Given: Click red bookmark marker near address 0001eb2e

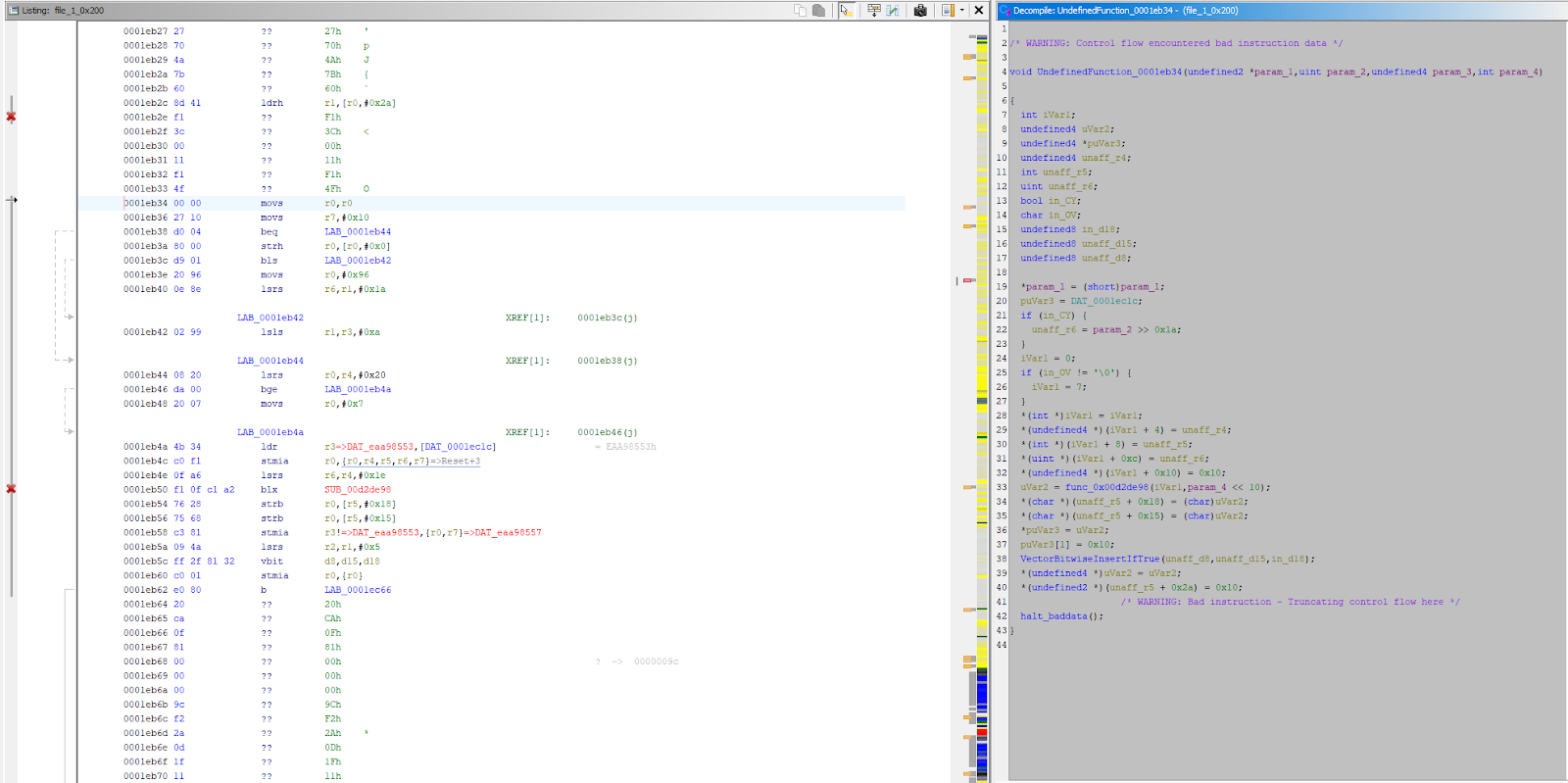Looking at the screenshot, I should (11, 117).
